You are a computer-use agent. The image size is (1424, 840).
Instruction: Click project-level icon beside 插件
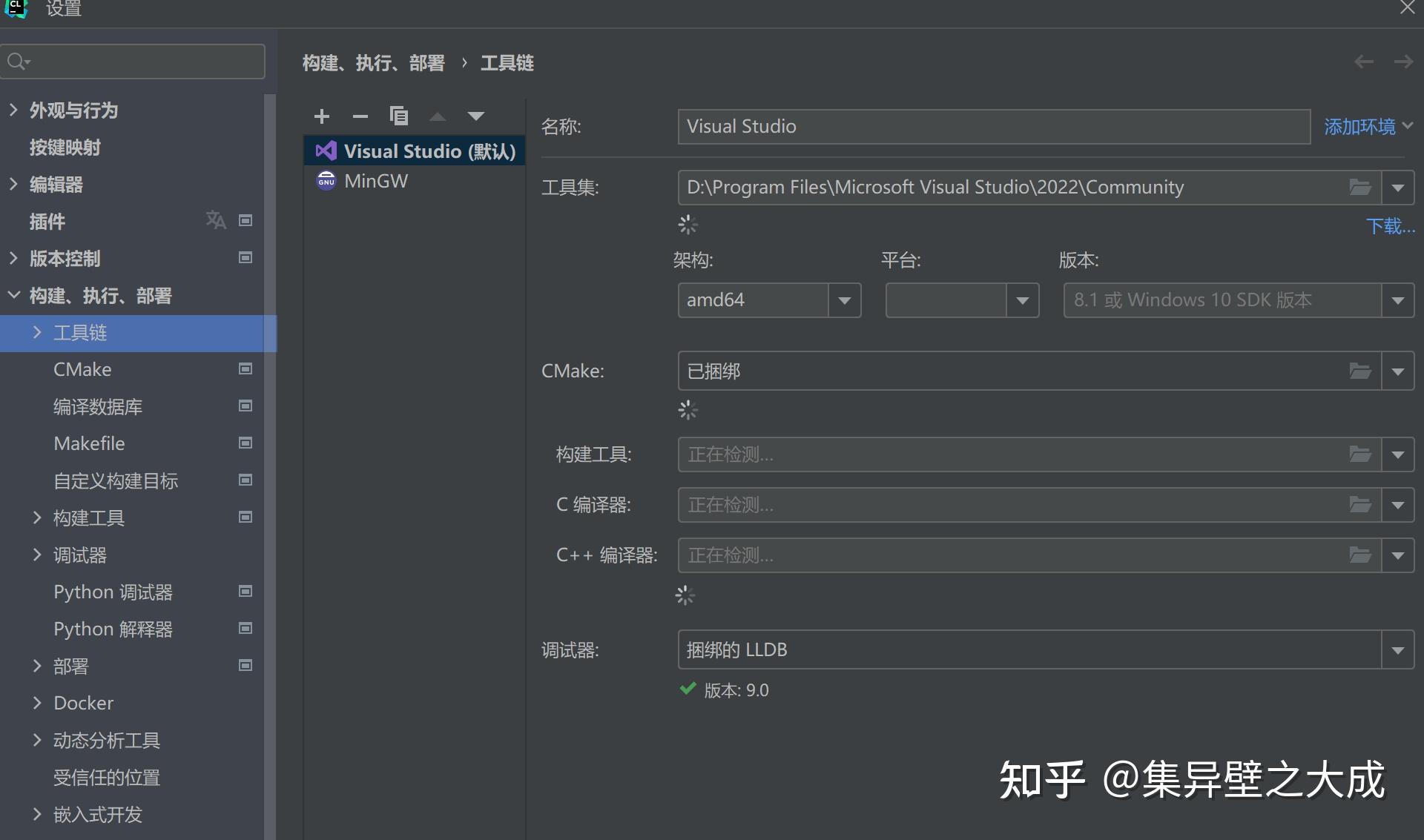[x=245, y=220]
